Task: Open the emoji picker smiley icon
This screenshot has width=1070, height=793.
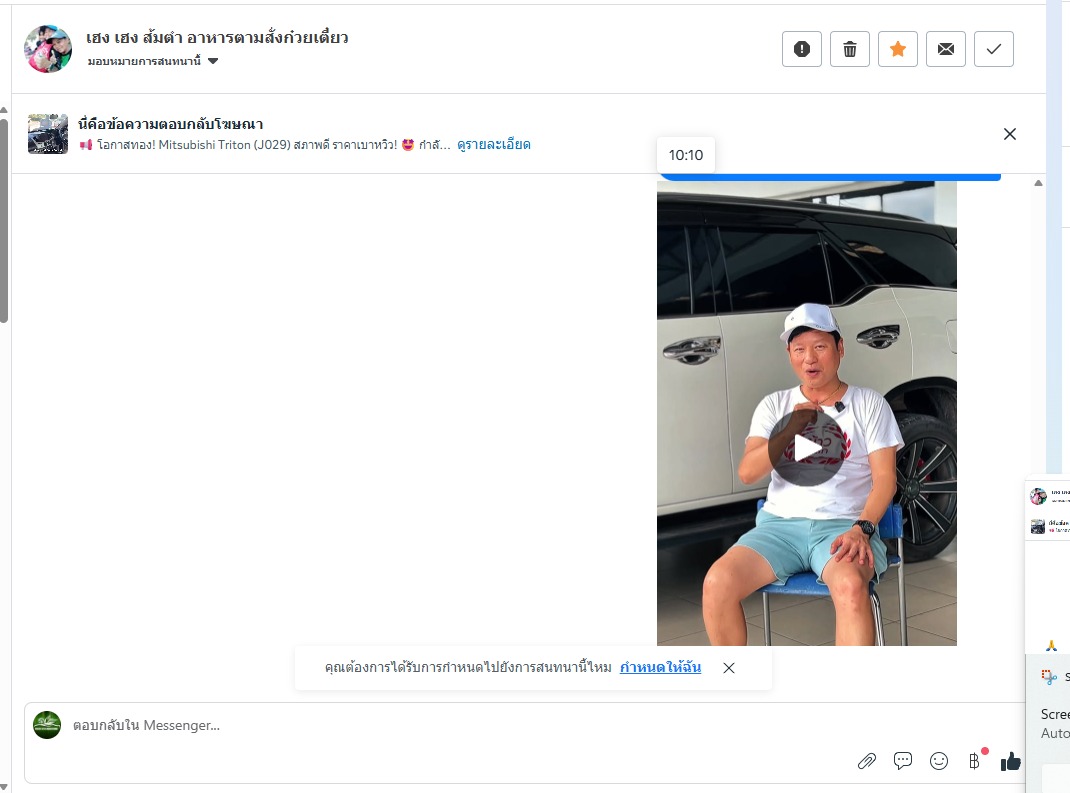Action: [x=939, y=761]
